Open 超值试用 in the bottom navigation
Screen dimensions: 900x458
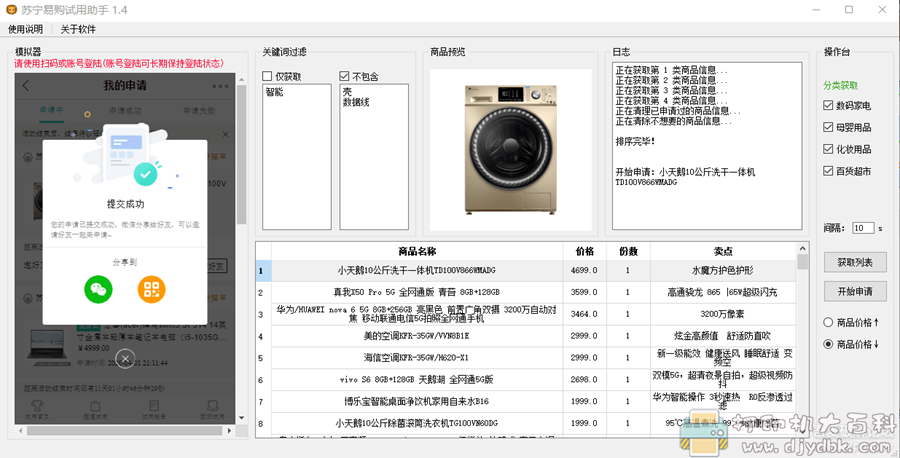pyautogui.click(x=95, y=410)
